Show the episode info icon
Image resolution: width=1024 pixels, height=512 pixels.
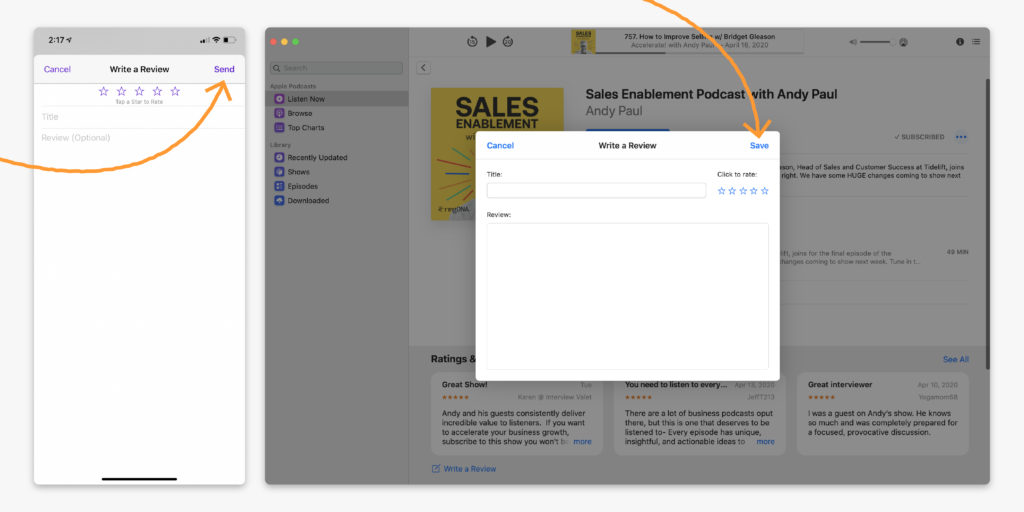coord(960,42)
